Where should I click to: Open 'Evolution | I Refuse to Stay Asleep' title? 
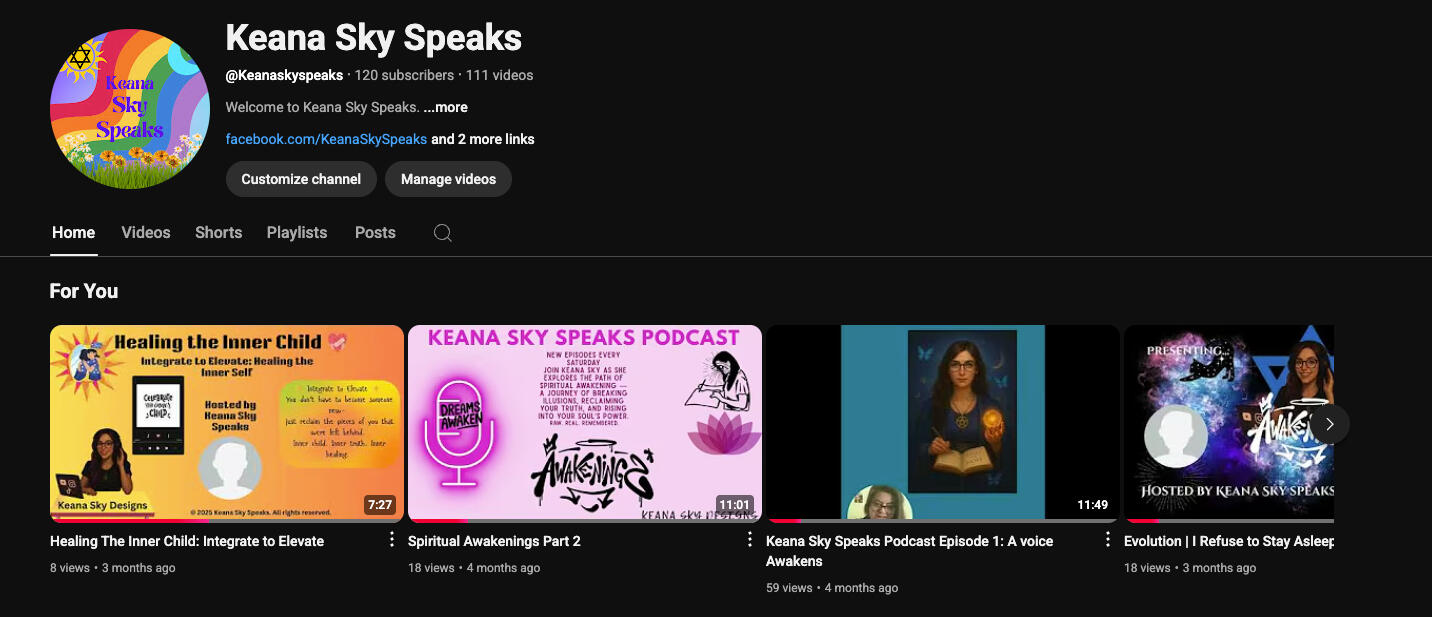point(1229,541)
